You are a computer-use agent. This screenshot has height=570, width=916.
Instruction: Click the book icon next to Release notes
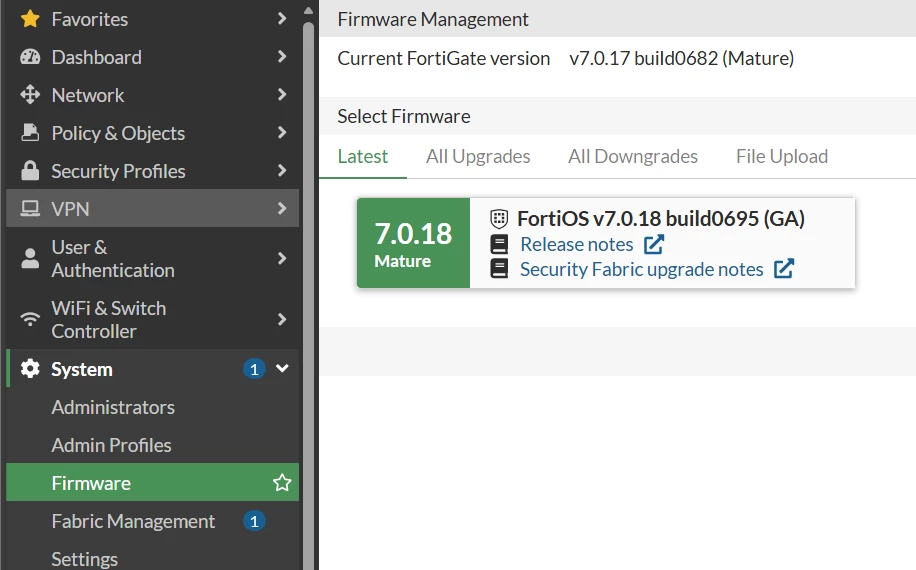(499, 244)
